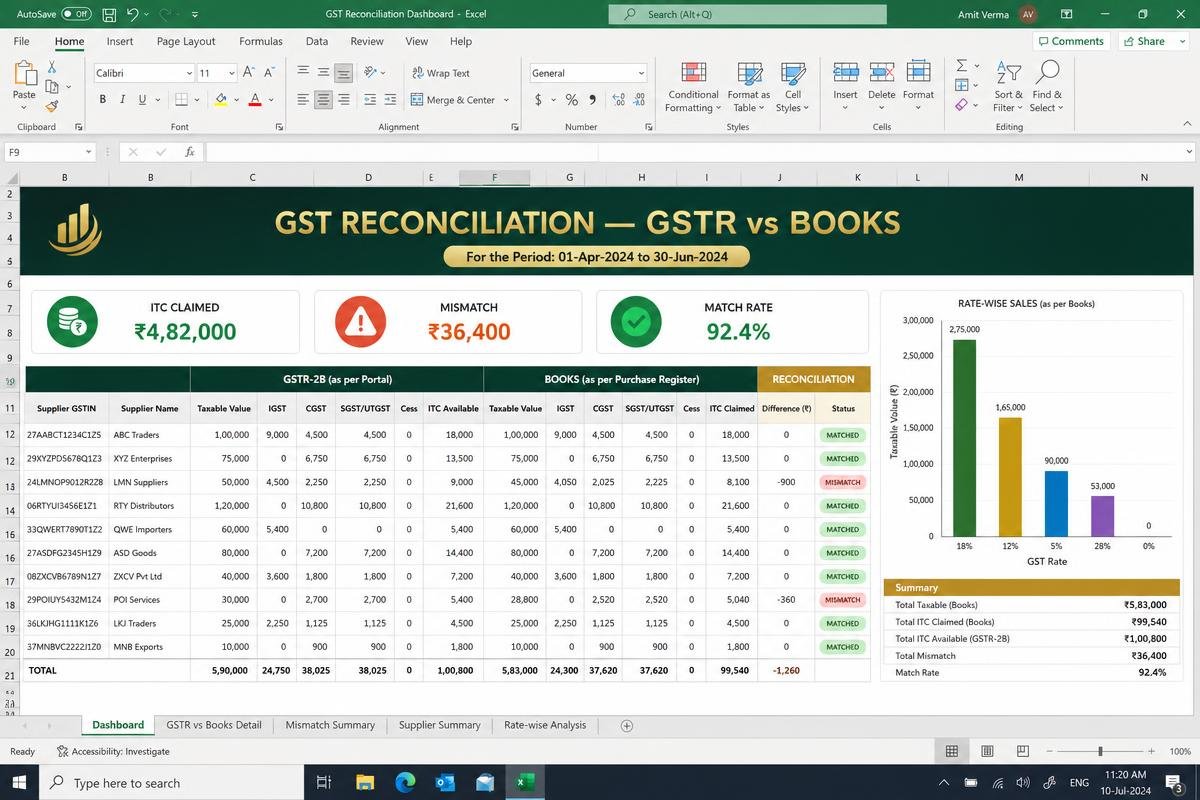
Task: Click the Delete cells button
Action: tap(881, 85)
